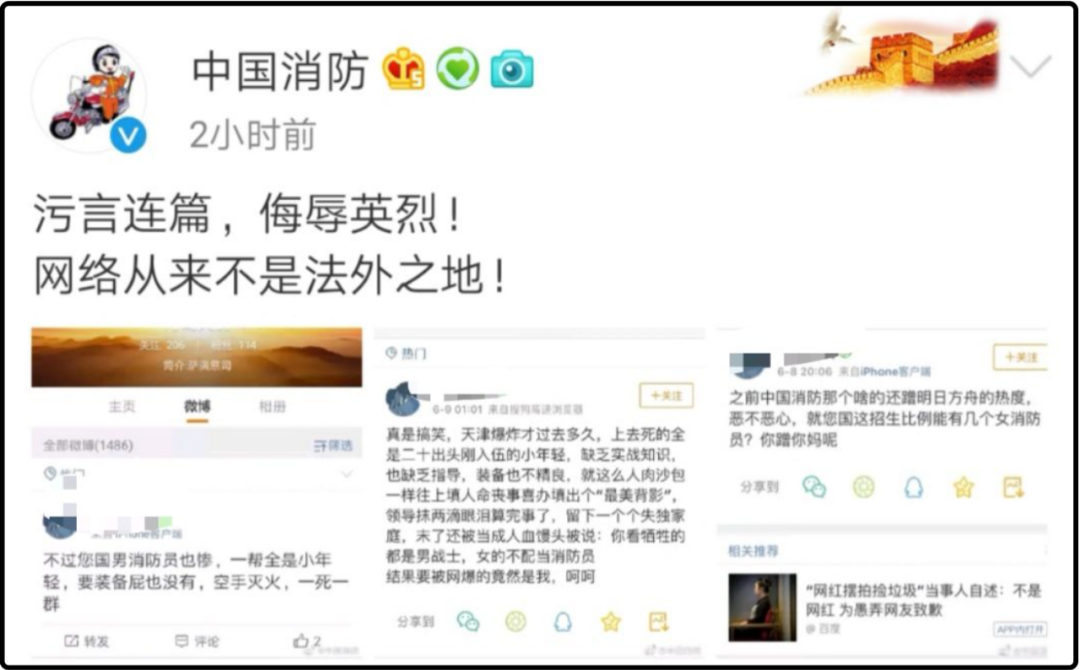Save right post as image icon
Viewport: 1080px width, 670px height.
1013,487
